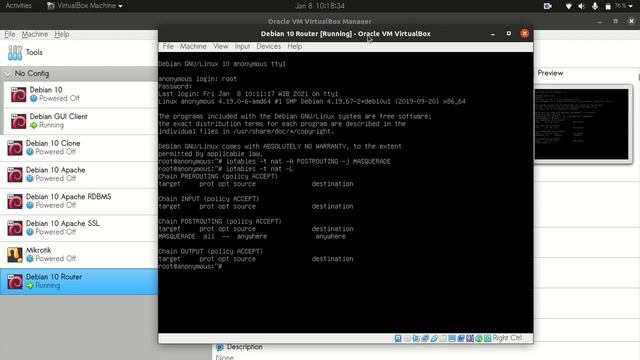Open the VM window Machine menu

[193, 47]
